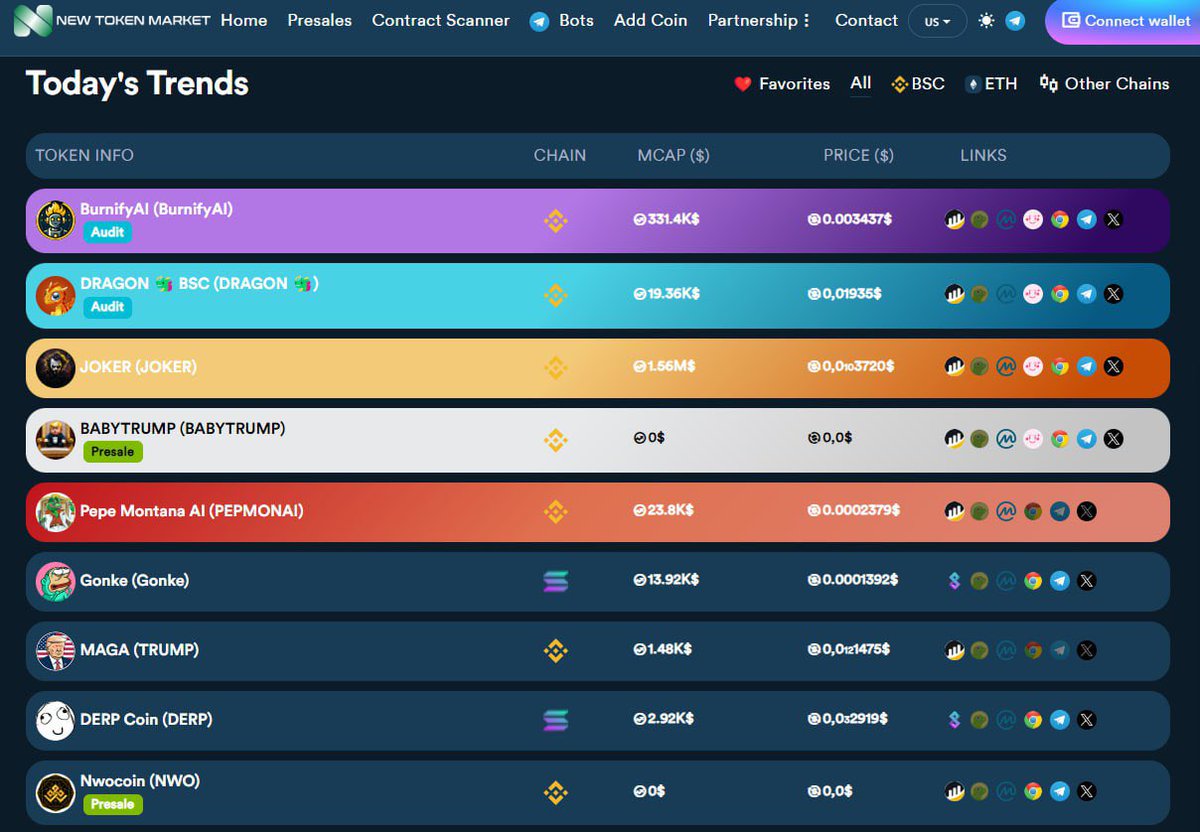Image resolution: width=1200 pixels, height=832 pixels.
Task: Click the CoinMarketCap icon in BurnifyAI row
Action: (1007, 219)
